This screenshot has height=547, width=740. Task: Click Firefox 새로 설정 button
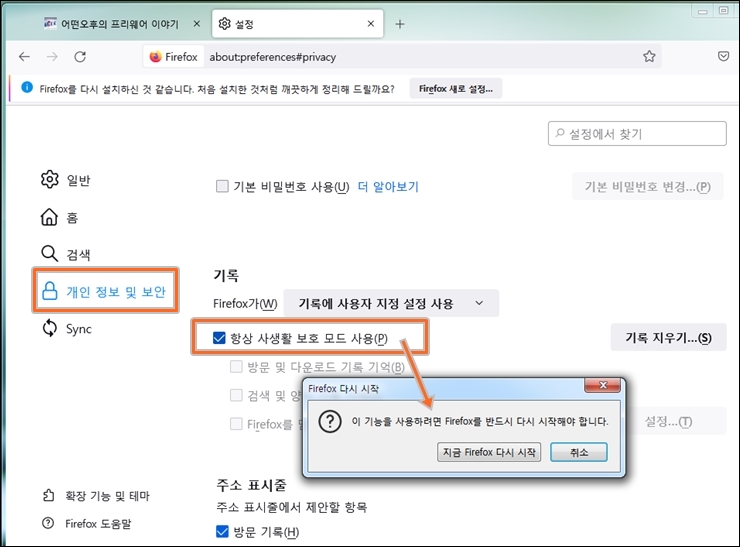click(x=455, y=89)
